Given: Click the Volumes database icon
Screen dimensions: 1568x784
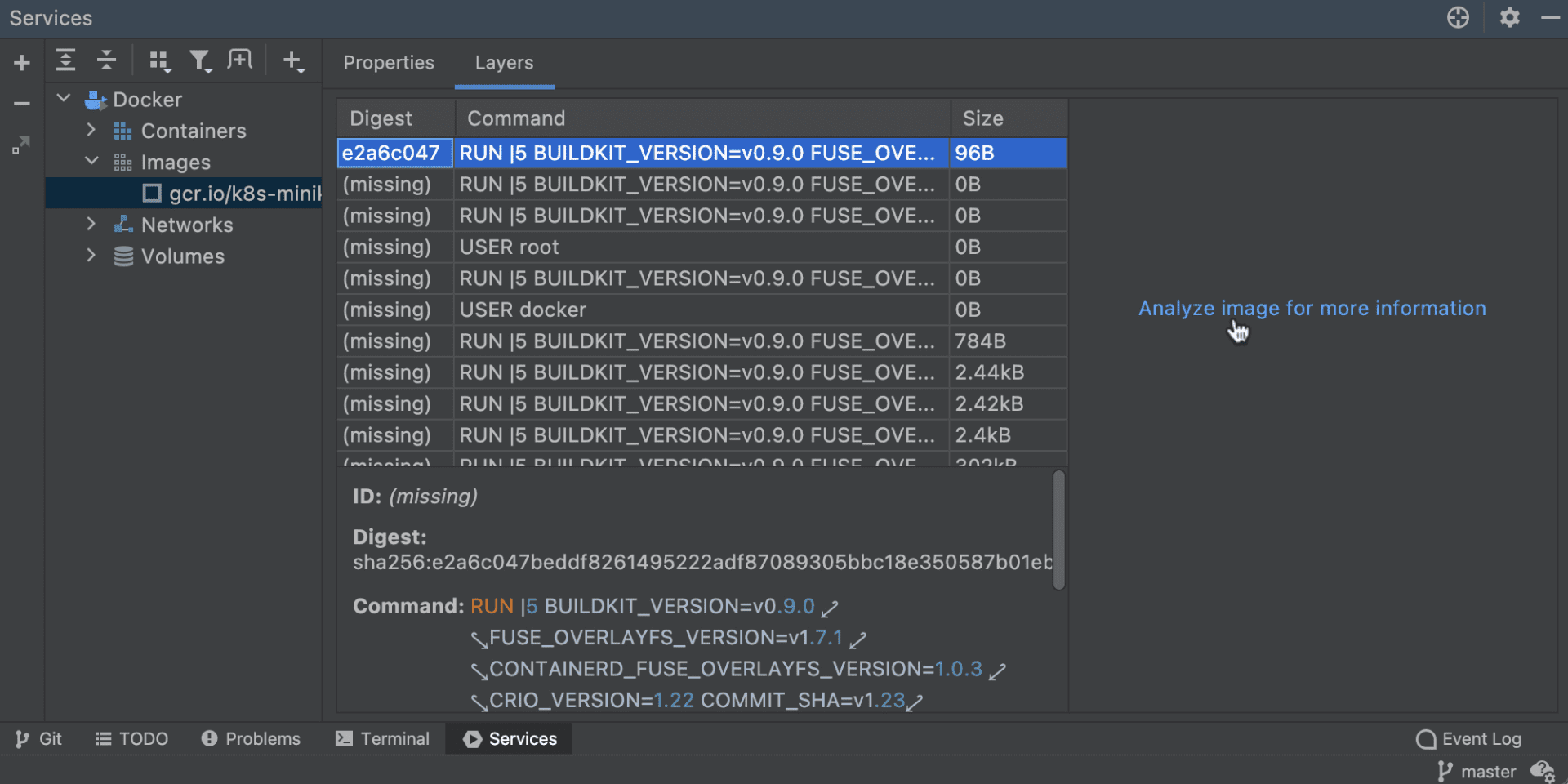Looking at the screenshot, I should (123, 256).
